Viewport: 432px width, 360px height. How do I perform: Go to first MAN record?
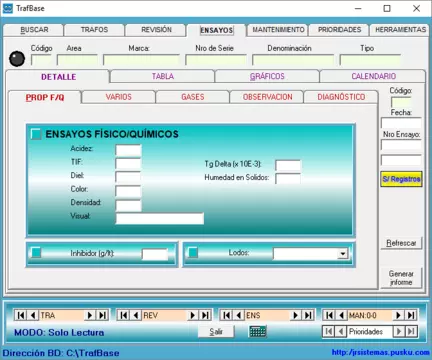329,315
